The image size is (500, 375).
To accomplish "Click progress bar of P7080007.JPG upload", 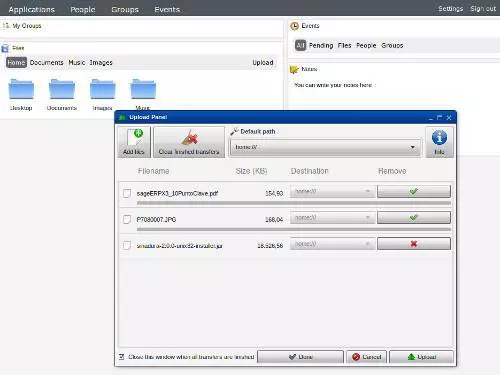I will click(294, 229).
